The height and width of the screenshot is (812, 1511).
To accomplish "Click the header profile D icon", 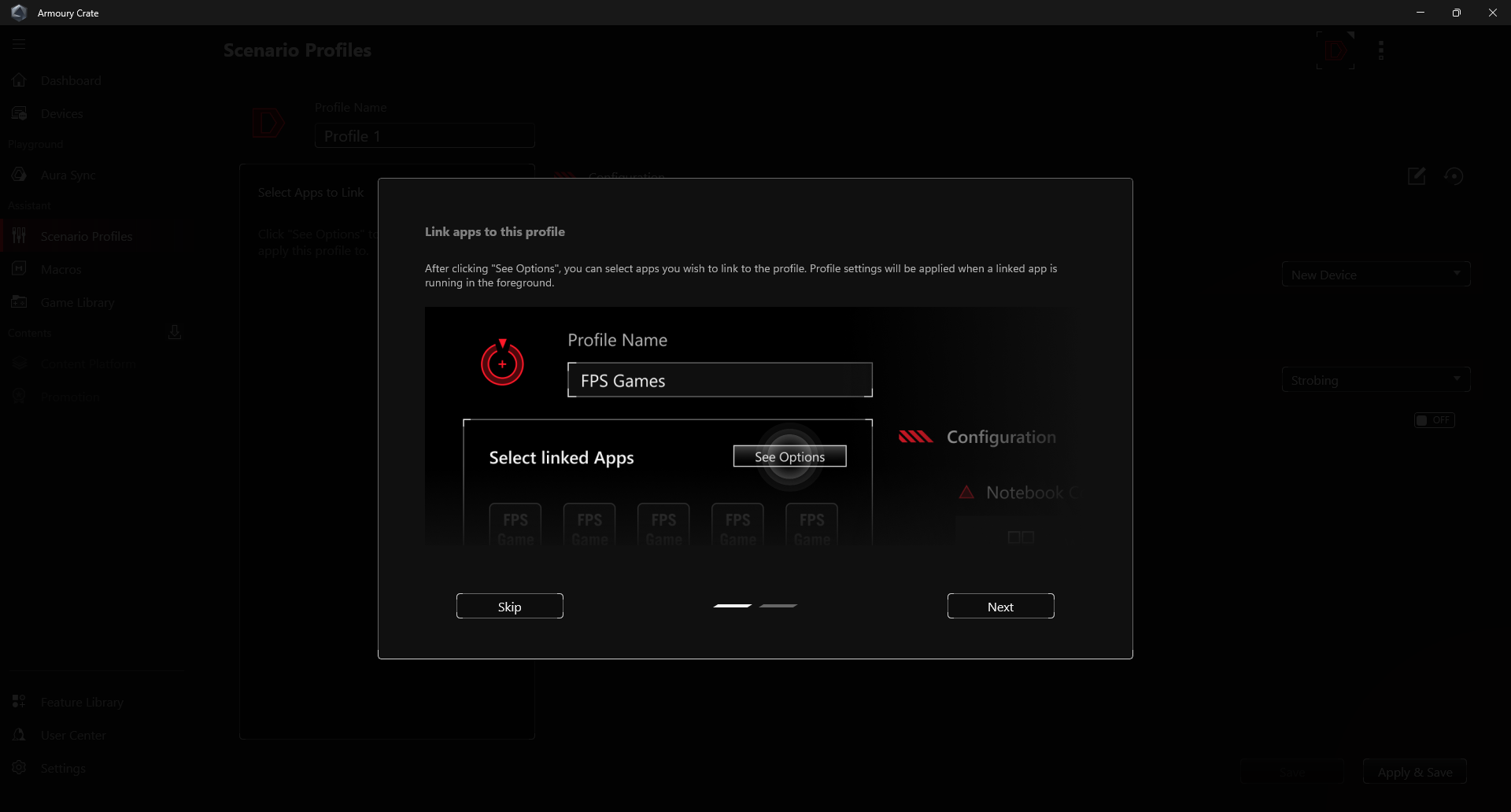I will coord(1336,50).
